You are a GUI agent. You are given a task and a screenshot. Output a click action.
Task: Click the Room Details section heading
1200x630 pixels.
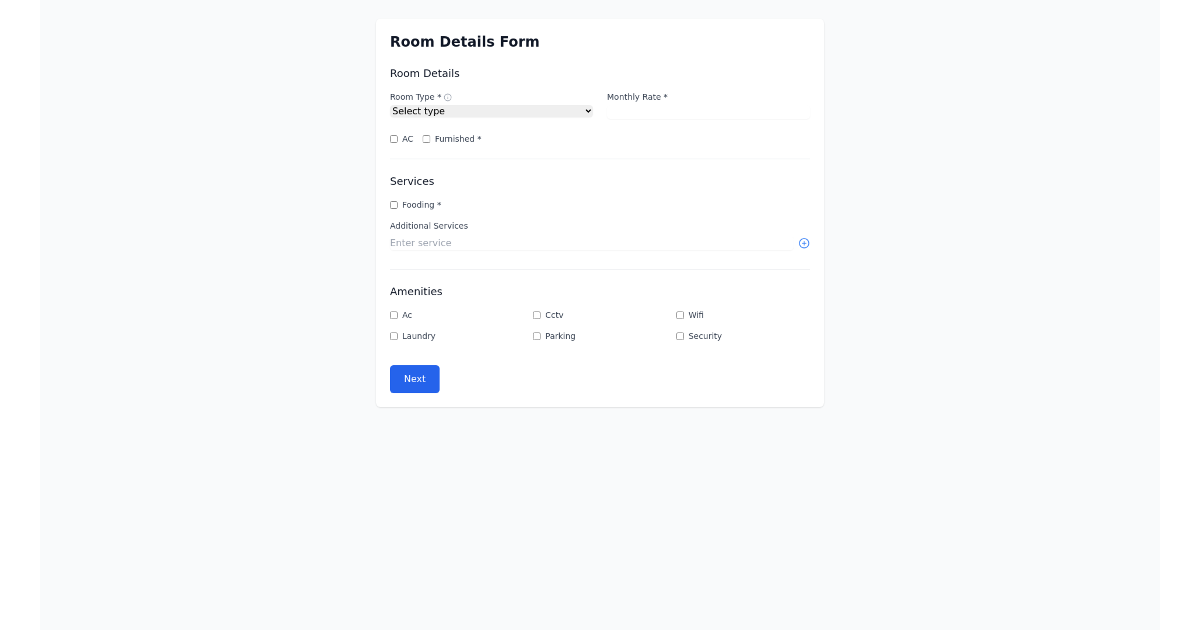pos(424,73)
